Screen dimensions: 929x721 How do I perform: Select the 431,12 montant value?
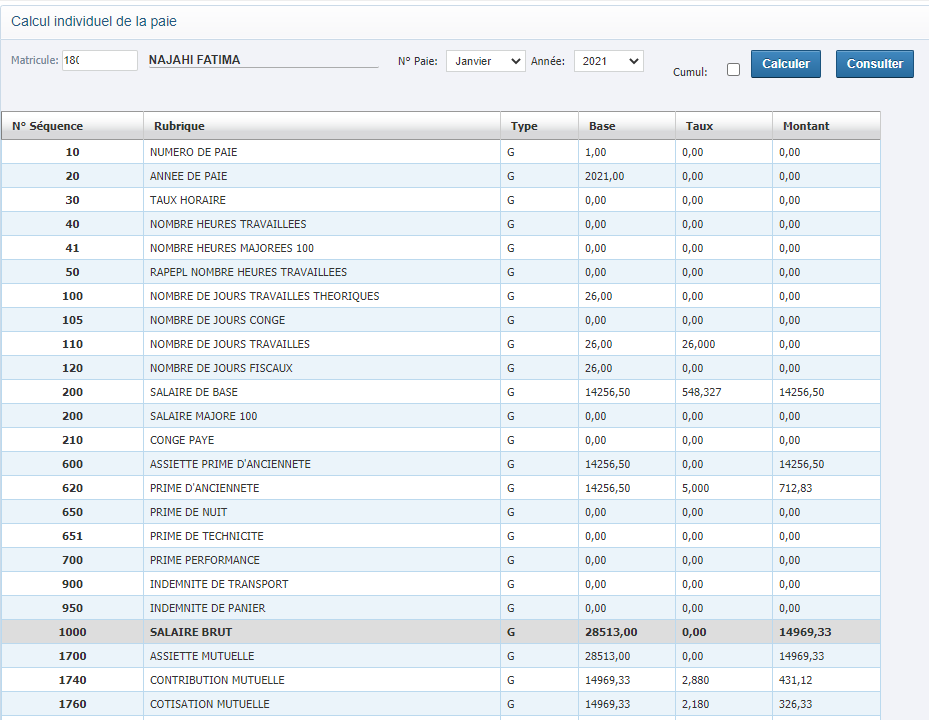click(x=796, y=680)
